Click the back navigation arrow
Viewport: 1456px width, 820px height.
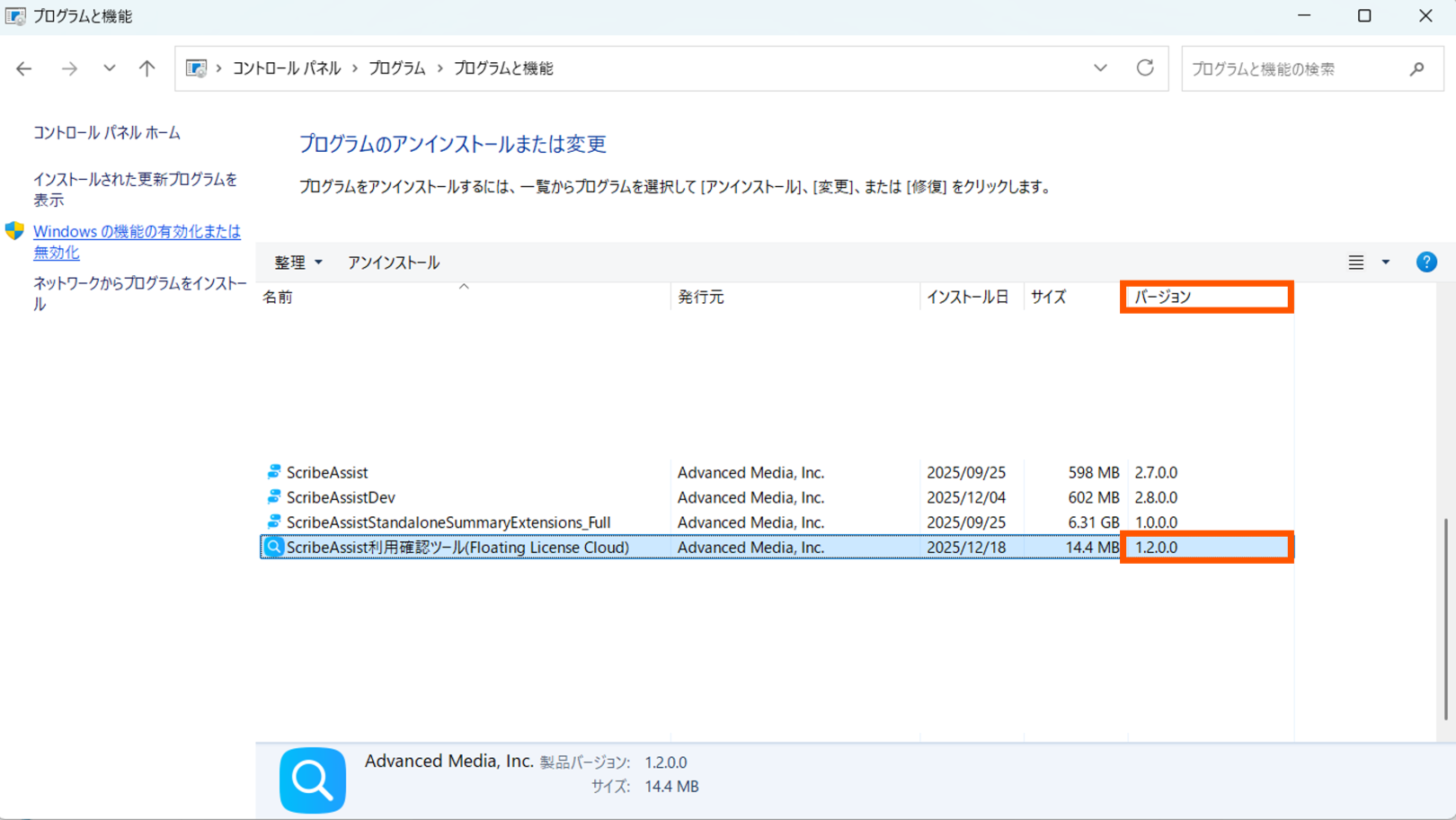tap(24, 68)
